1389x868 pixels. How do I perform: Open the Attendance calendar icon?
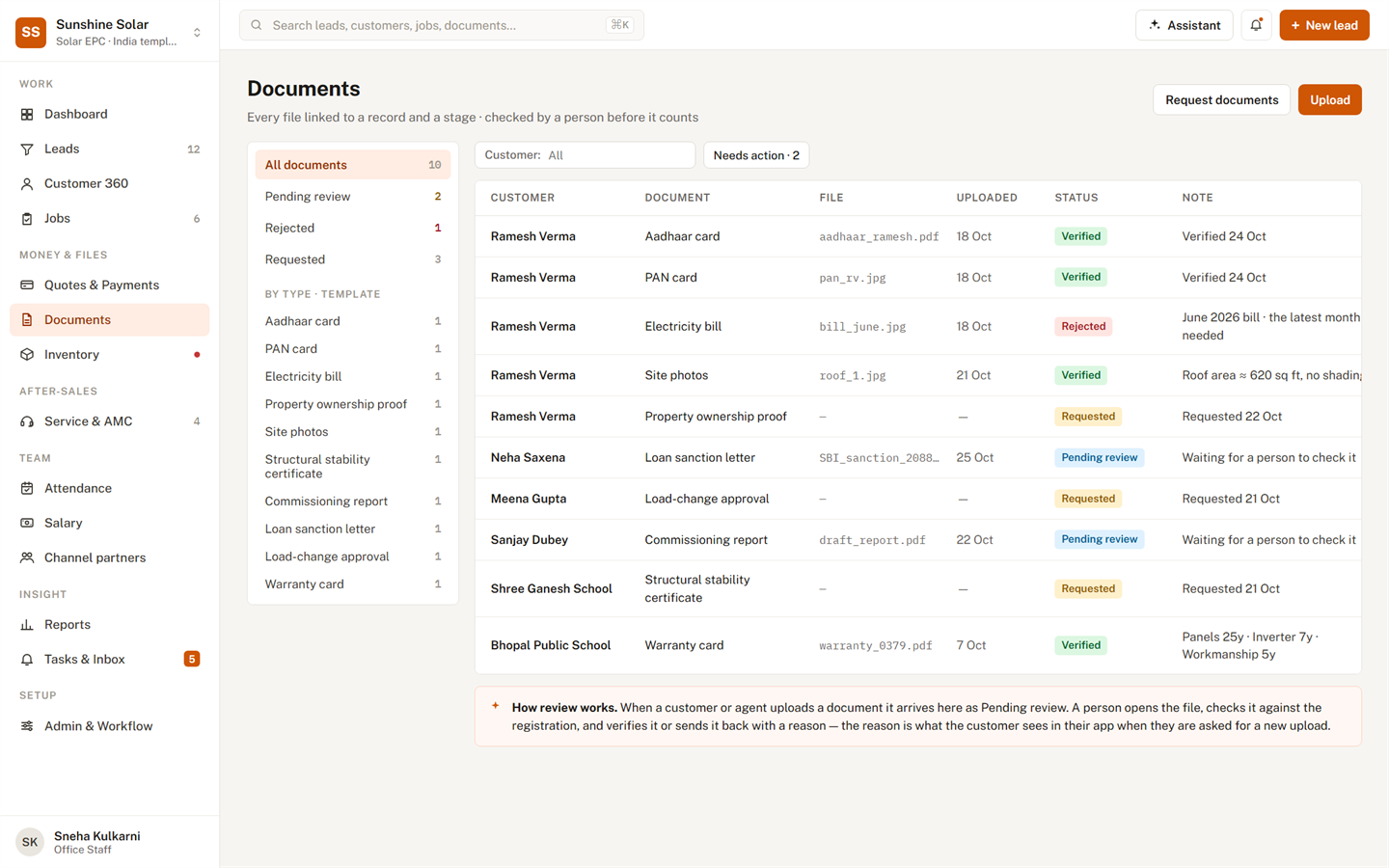pyautogui.click(x=27, y=488)
